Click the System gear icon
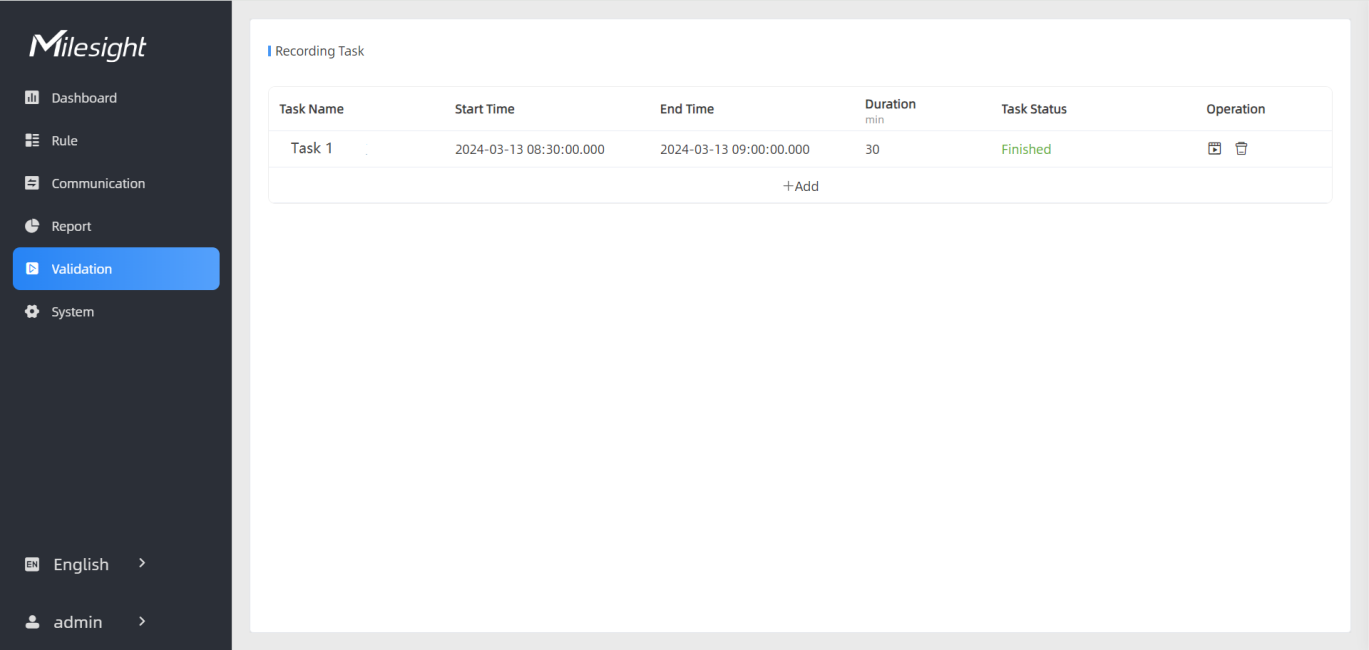The width and height of the screenshot is (1369, 650). point(32,312)
